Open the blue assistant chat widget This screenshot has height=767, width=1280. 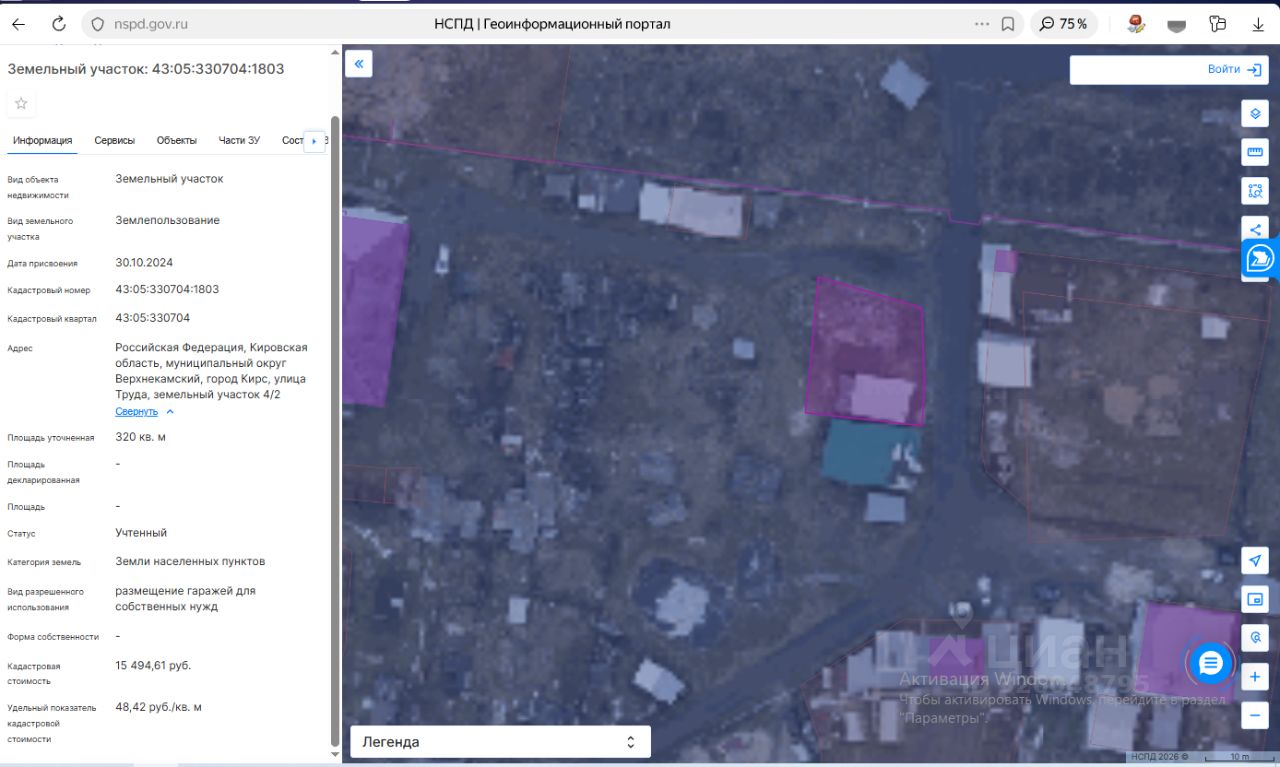click(x=1259, y=258)
